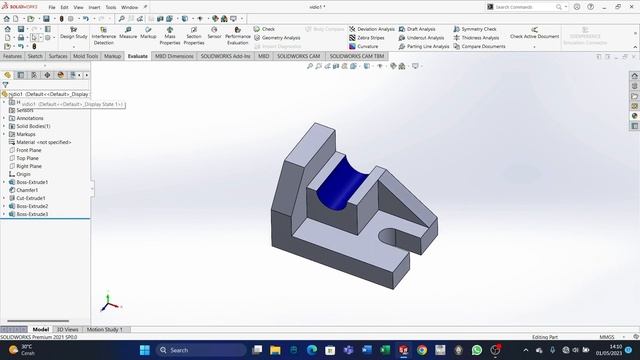Switch to the Sketch tab

35,56
